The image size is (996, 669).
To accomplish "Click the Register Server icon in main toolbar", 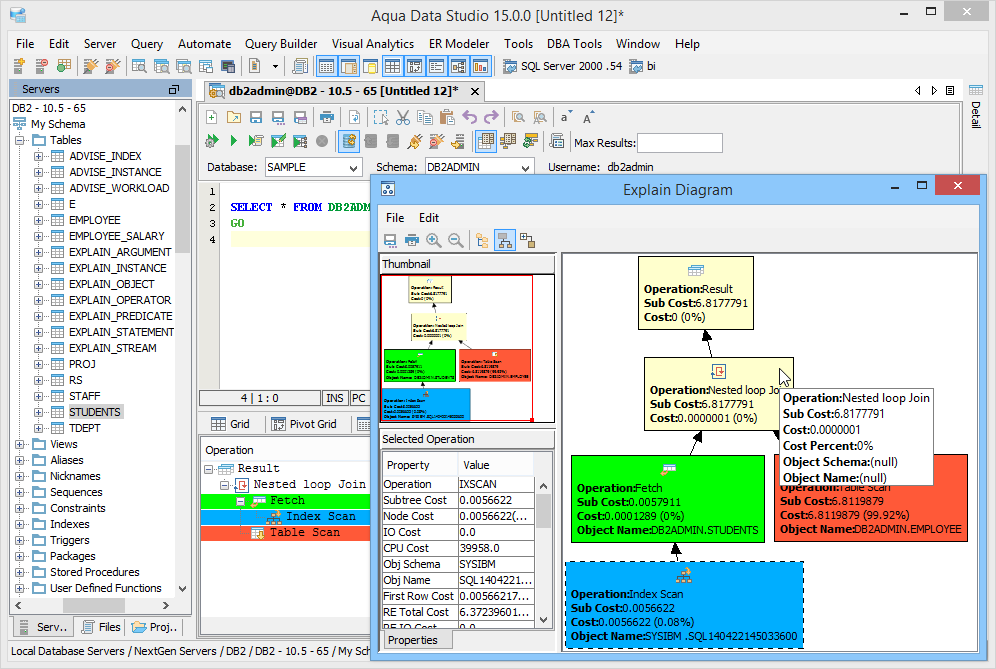I will coord(18,66).
